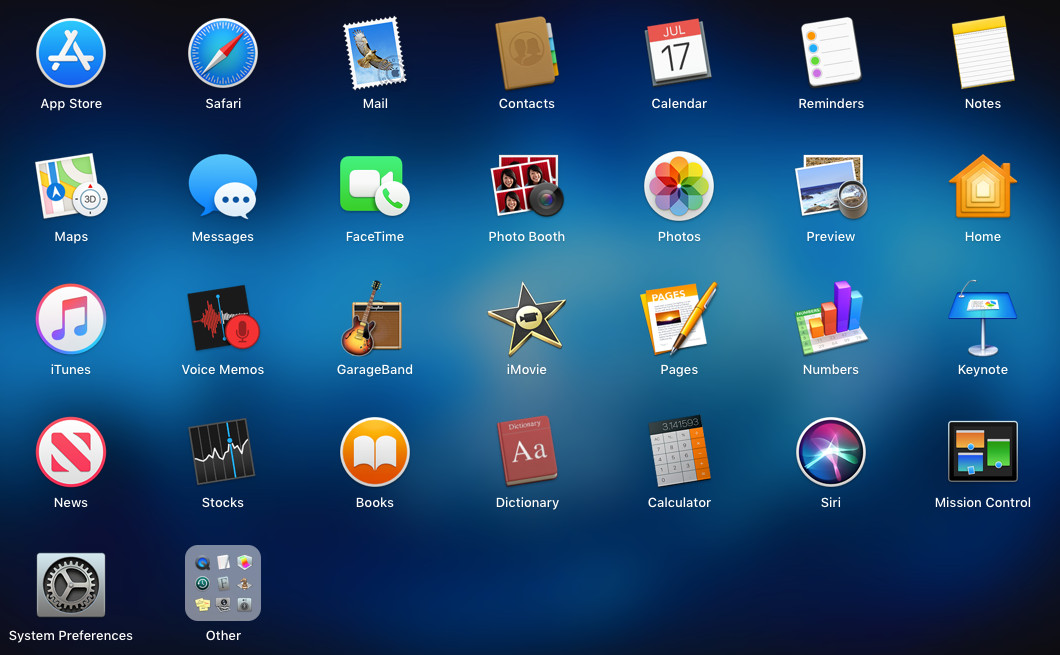Open the Contacts address book

point(527,53)
